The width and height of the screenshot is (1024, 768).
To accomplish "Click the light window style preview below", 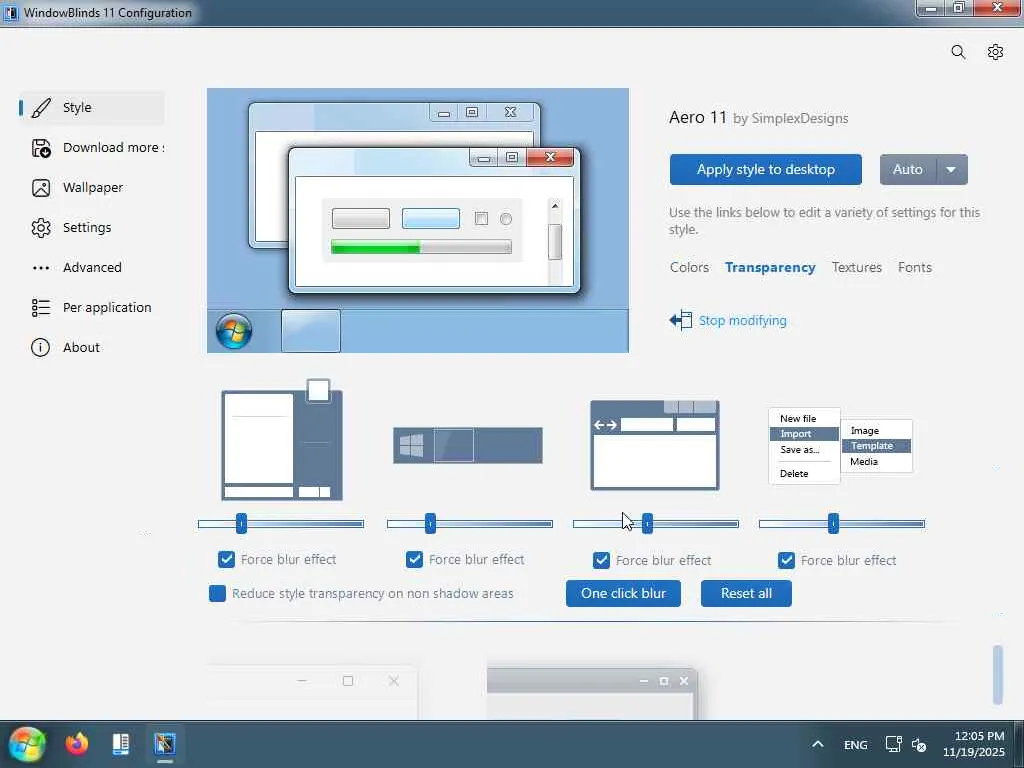I will [312, 692].
